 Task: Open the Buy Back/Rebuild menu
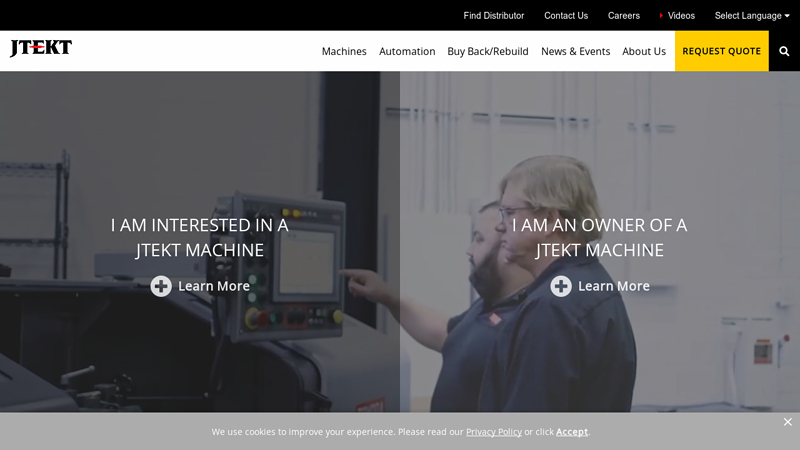coord(488,51)
